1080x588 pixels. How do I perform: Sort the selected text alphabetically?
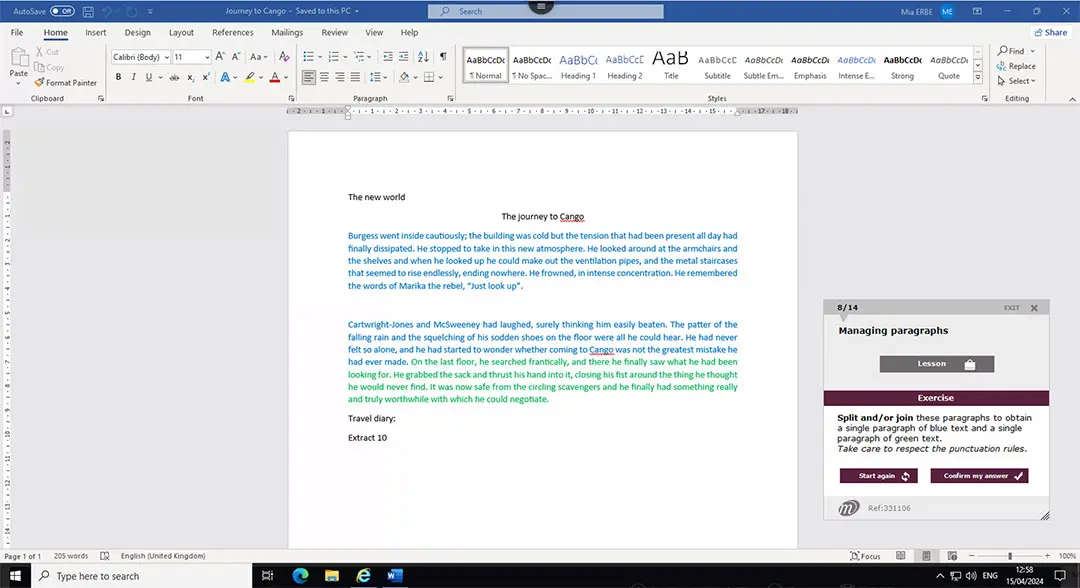tap(421, 57)
